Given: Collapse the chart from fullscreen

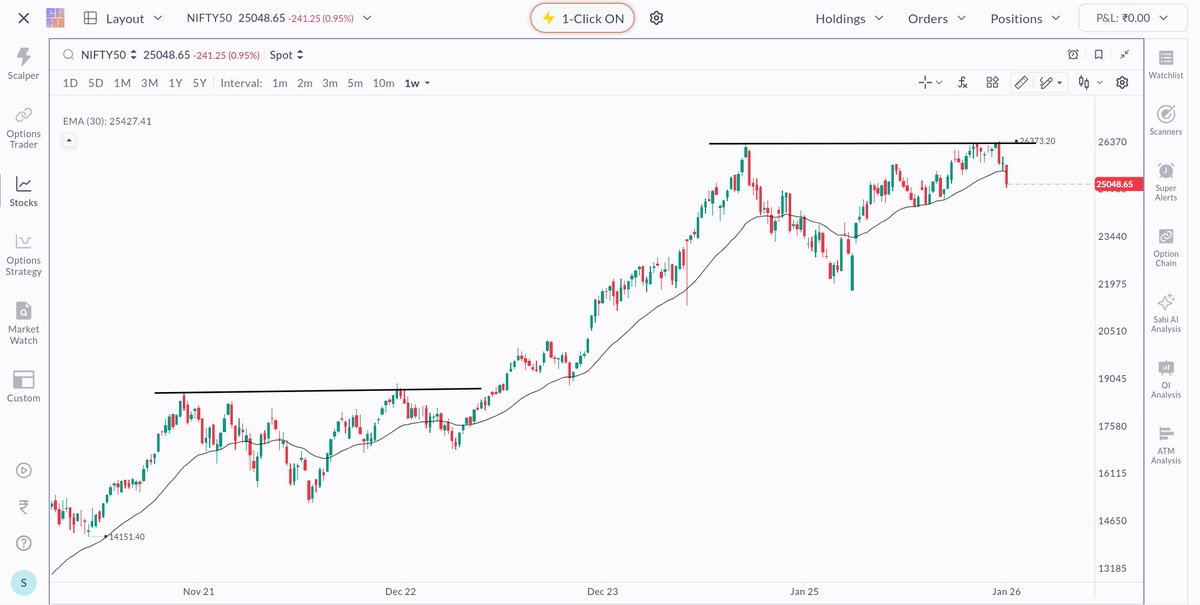Looking at the screenshot, I should [x=1125, y=55].
